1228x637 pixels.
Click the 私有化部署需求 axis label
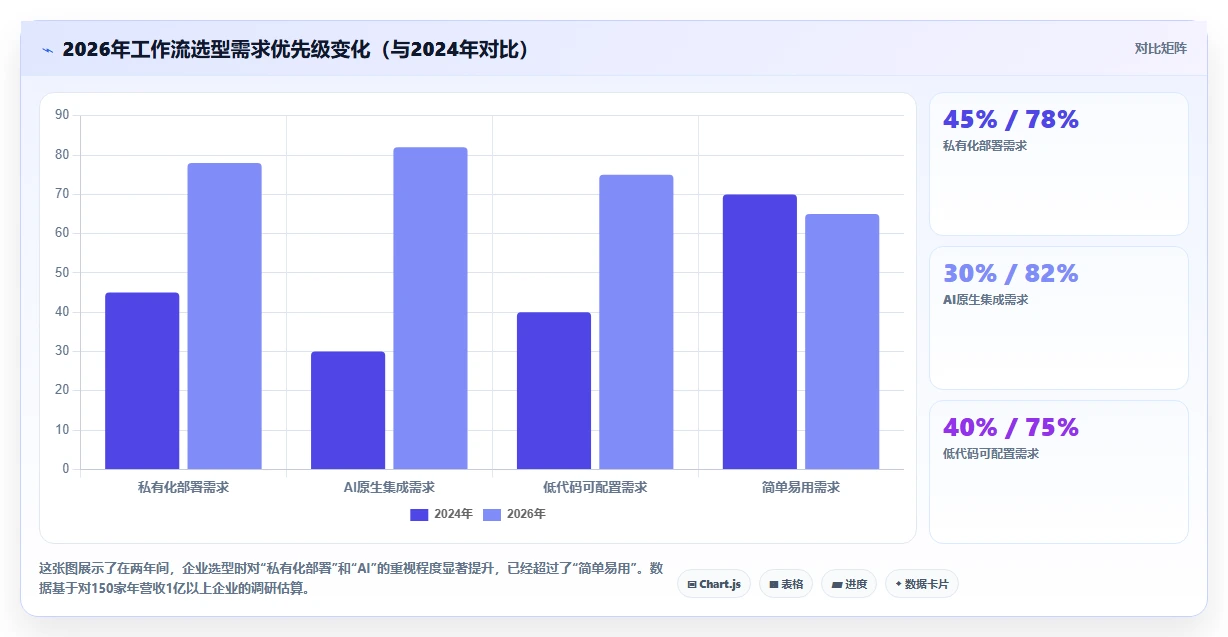pos(183,488)
